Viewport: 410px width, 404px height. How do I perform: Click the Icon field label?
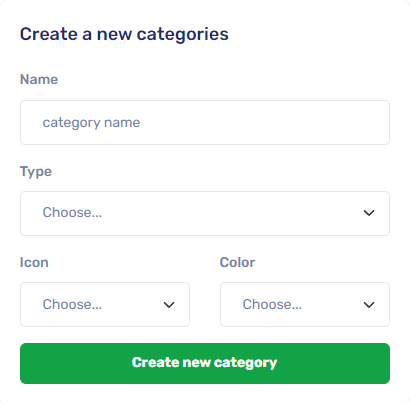34,262
